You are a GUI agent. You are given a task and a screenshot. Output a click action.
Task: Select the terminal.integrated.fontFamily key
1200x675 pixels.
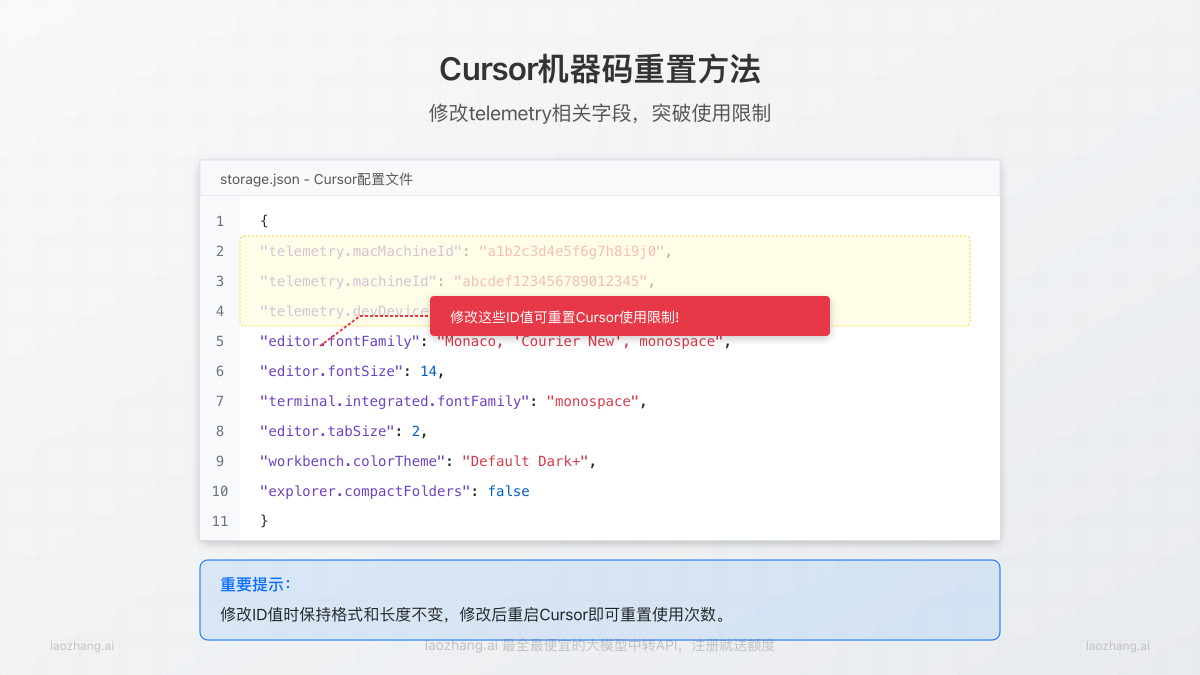(395, 401)
